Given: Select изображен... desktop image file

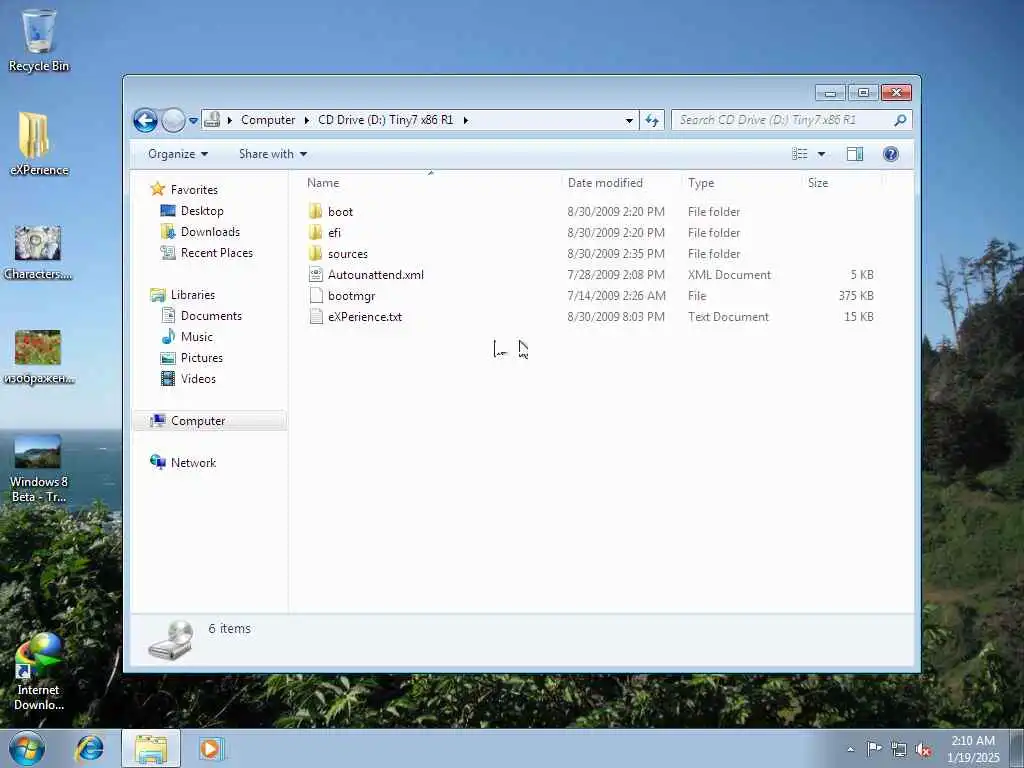Looking at the screenshot, I should 38,357.
